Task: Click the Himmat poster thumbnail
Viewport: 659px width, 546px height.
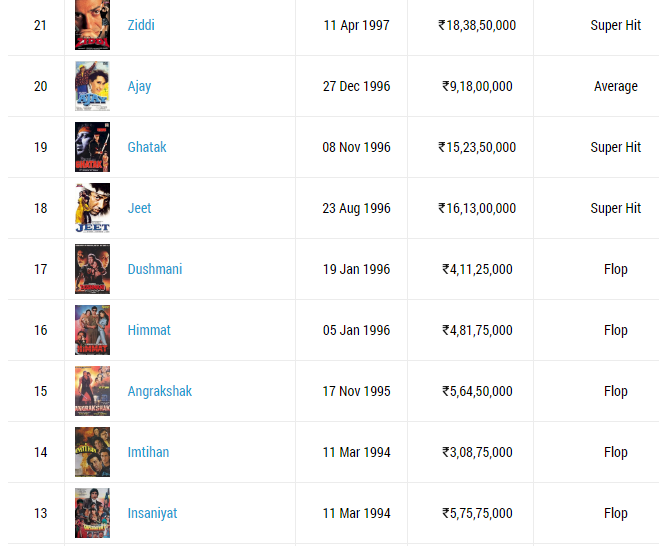Action: (92, 330)
